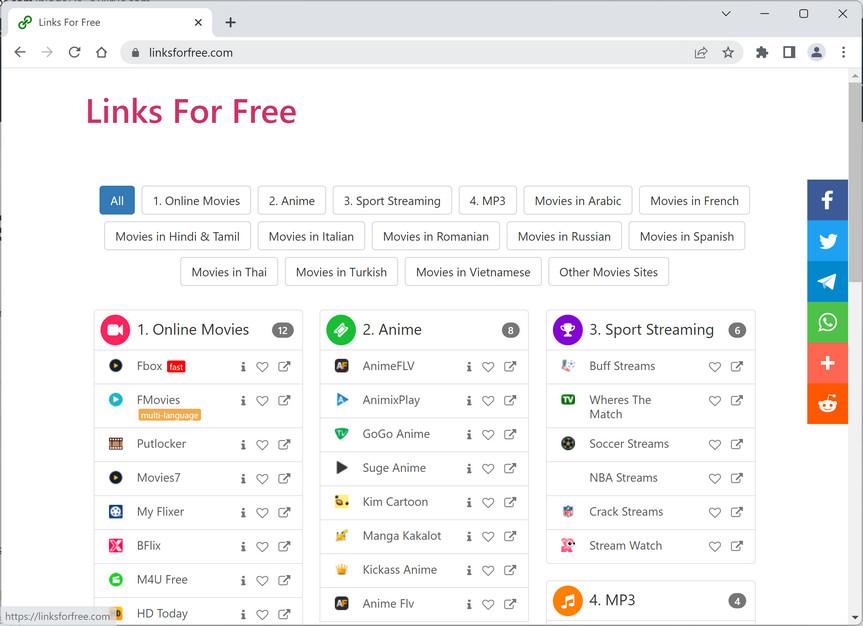Screen dimensions: 863x626
Task: Filter by Movies in Vietnamese
Action: [x=473, y=271]
